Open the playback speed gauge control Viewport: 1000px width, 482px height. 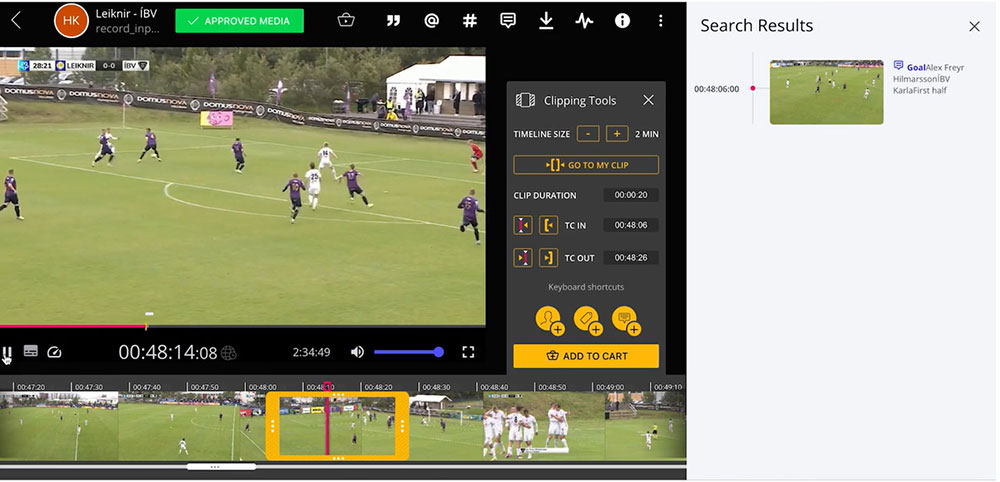pos(55,352)
